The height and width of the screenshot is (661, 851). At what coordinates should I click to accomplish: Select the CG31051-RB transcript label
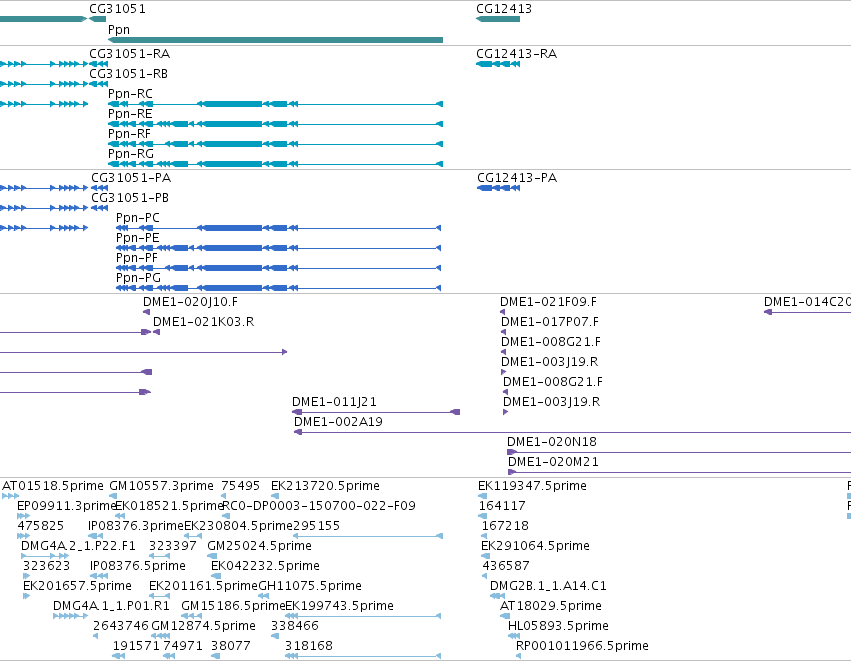click(128, 74)
